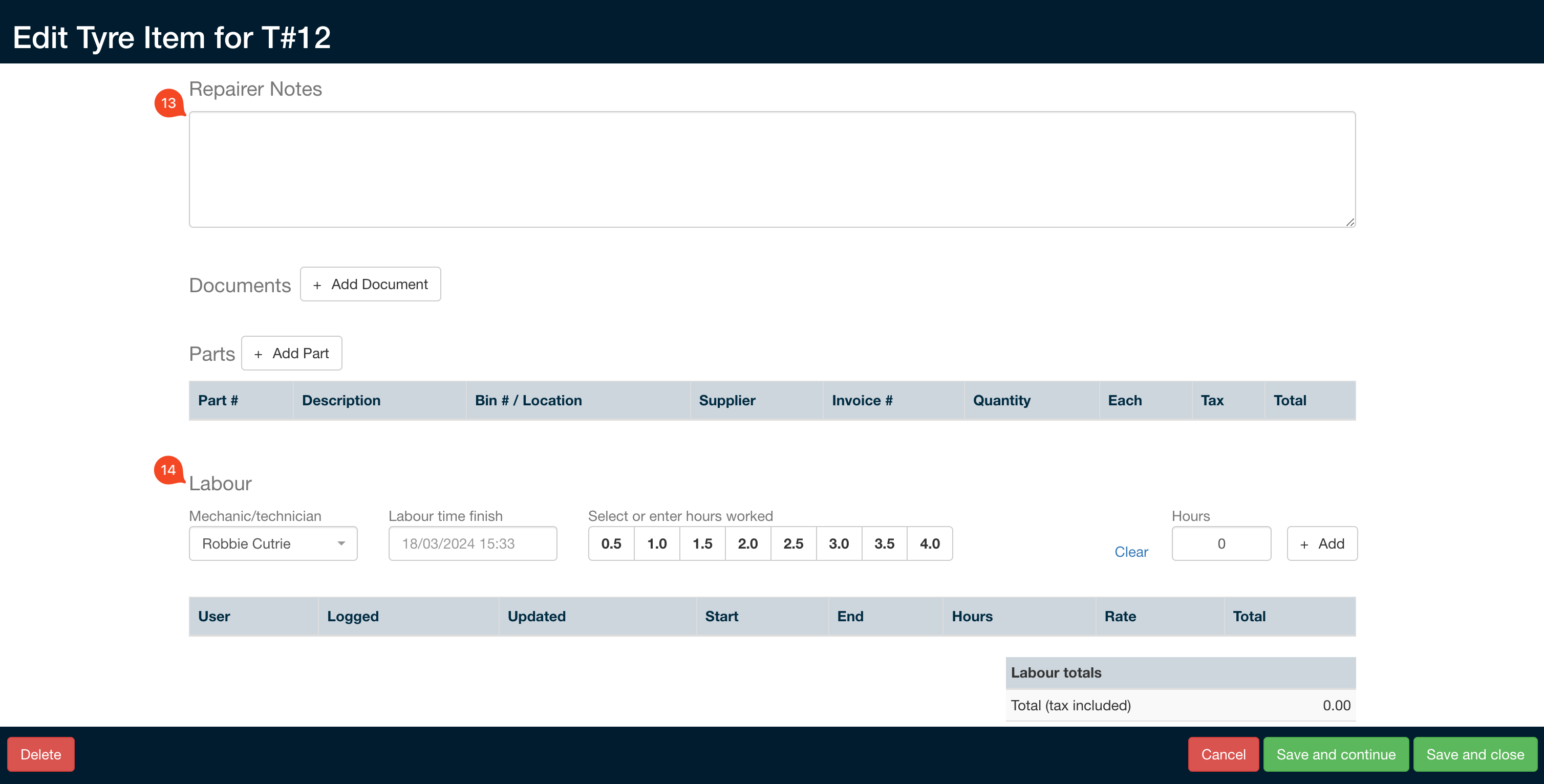Image resolution: width=1544 pixels, height=784 pixels.
Task: Select 4.0 hours worked
Action: pos(930,543)
